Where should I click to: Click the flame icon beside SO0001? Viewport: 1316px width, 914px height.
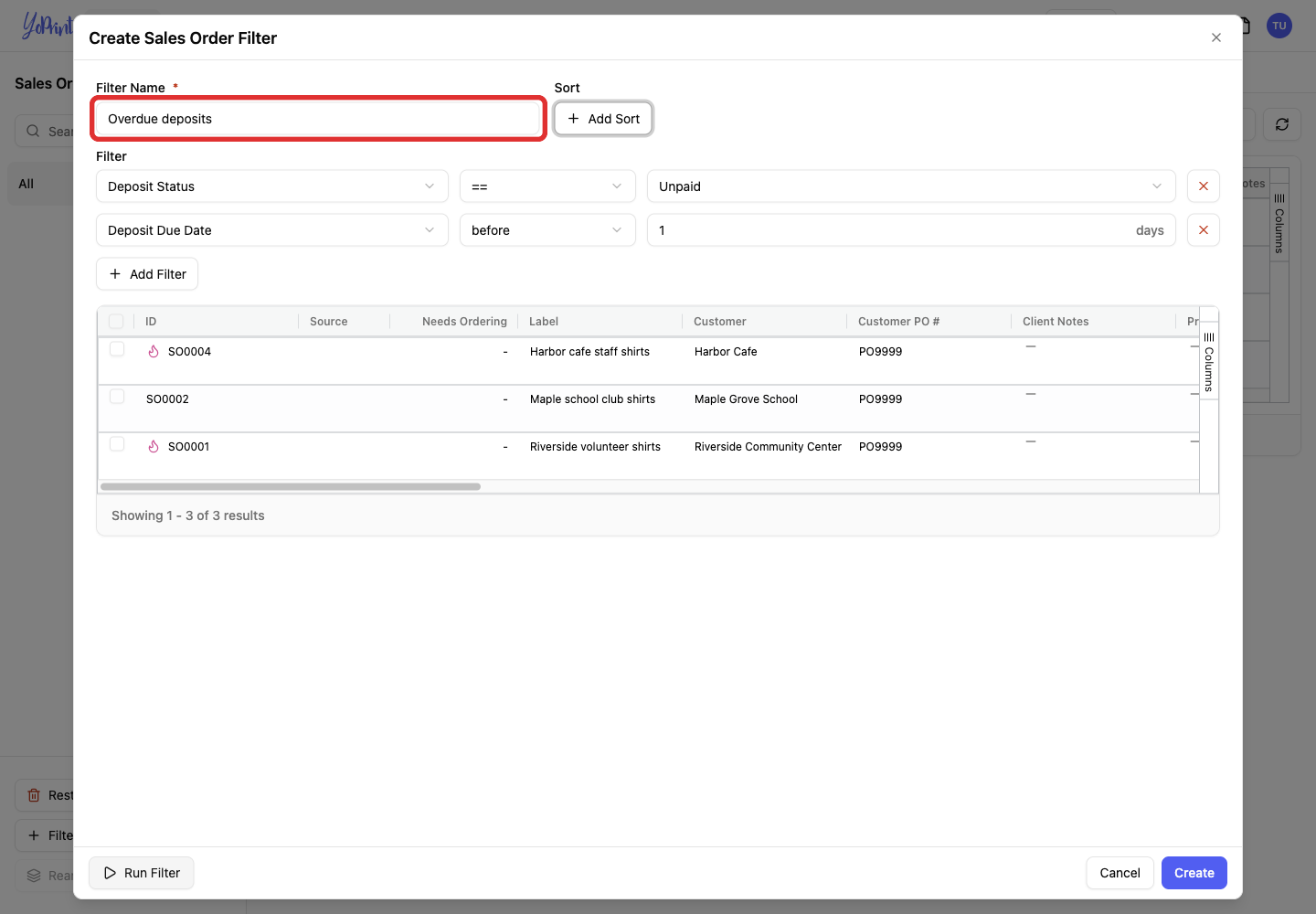coord(154,447)
